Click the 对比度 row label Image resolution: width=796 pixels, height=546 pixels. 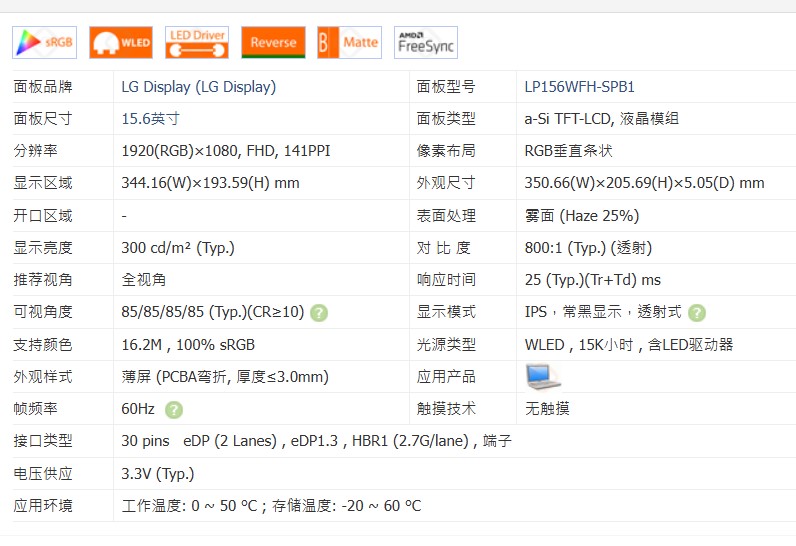click(444, 248)
